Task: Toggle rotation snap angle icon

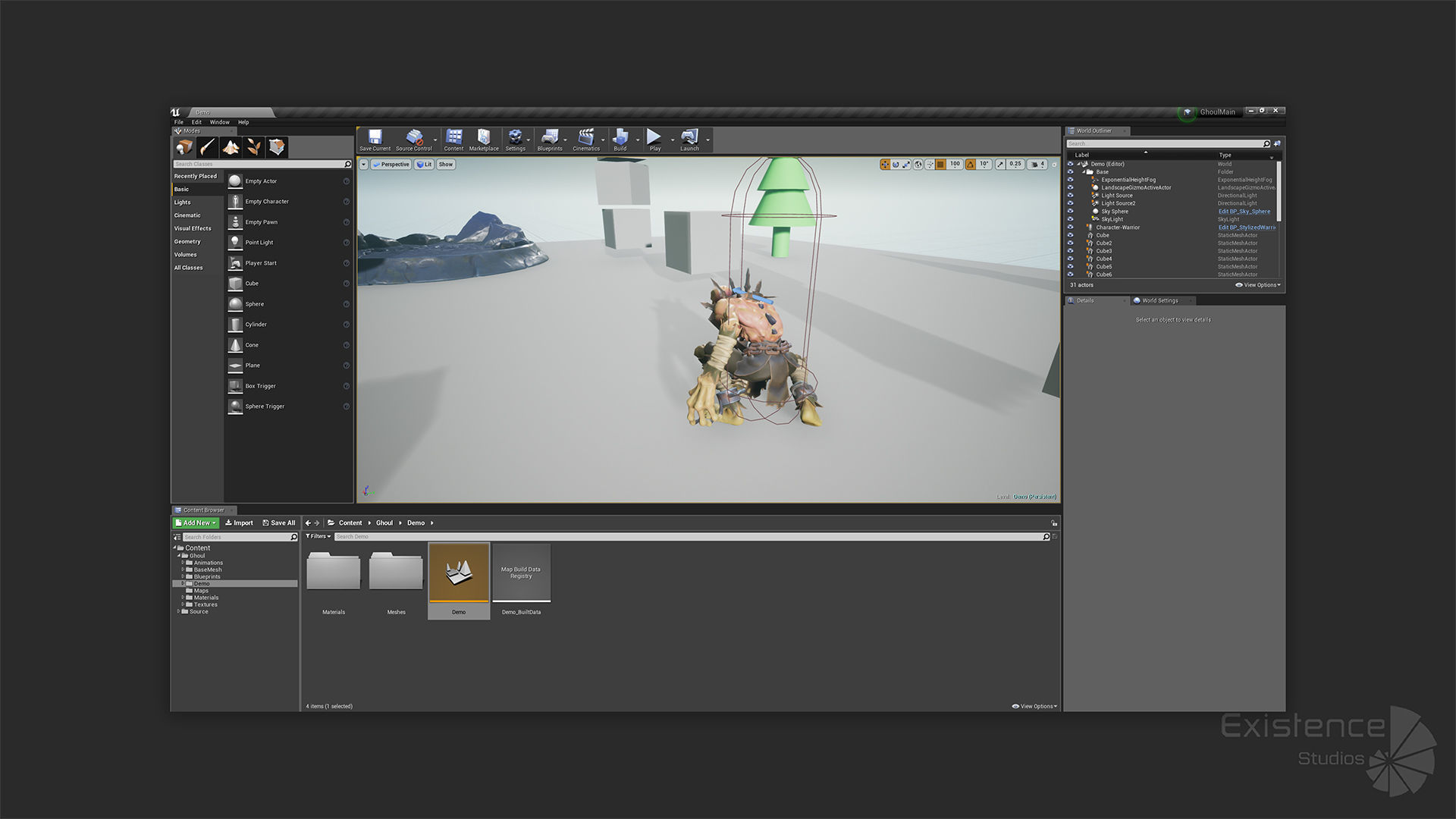Action: 971,165
